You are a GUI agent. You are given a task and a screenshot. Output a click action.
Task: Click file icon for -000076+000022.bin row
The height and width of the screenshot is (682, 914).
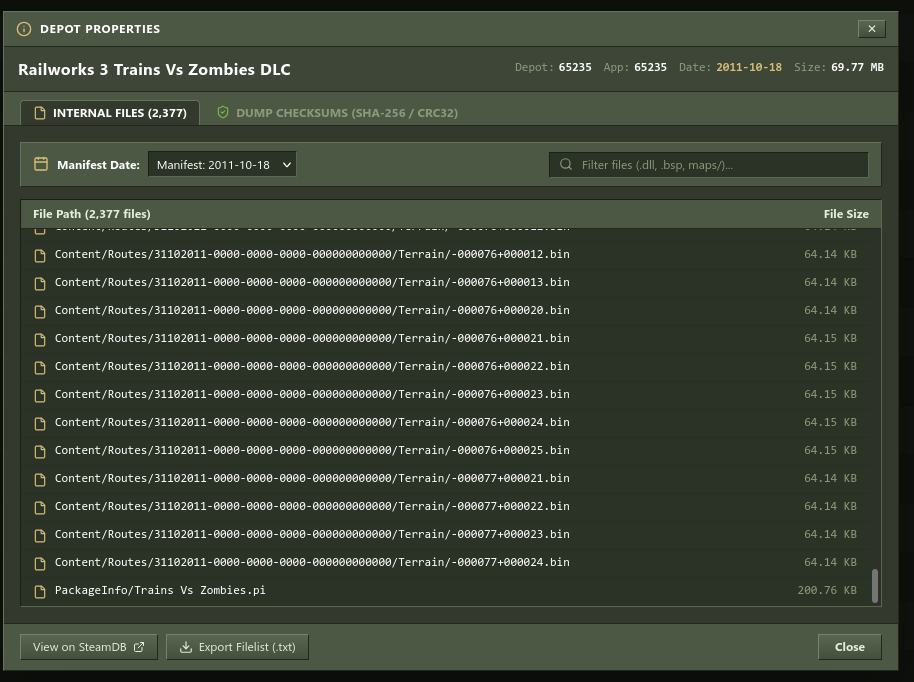pos(40,367)
